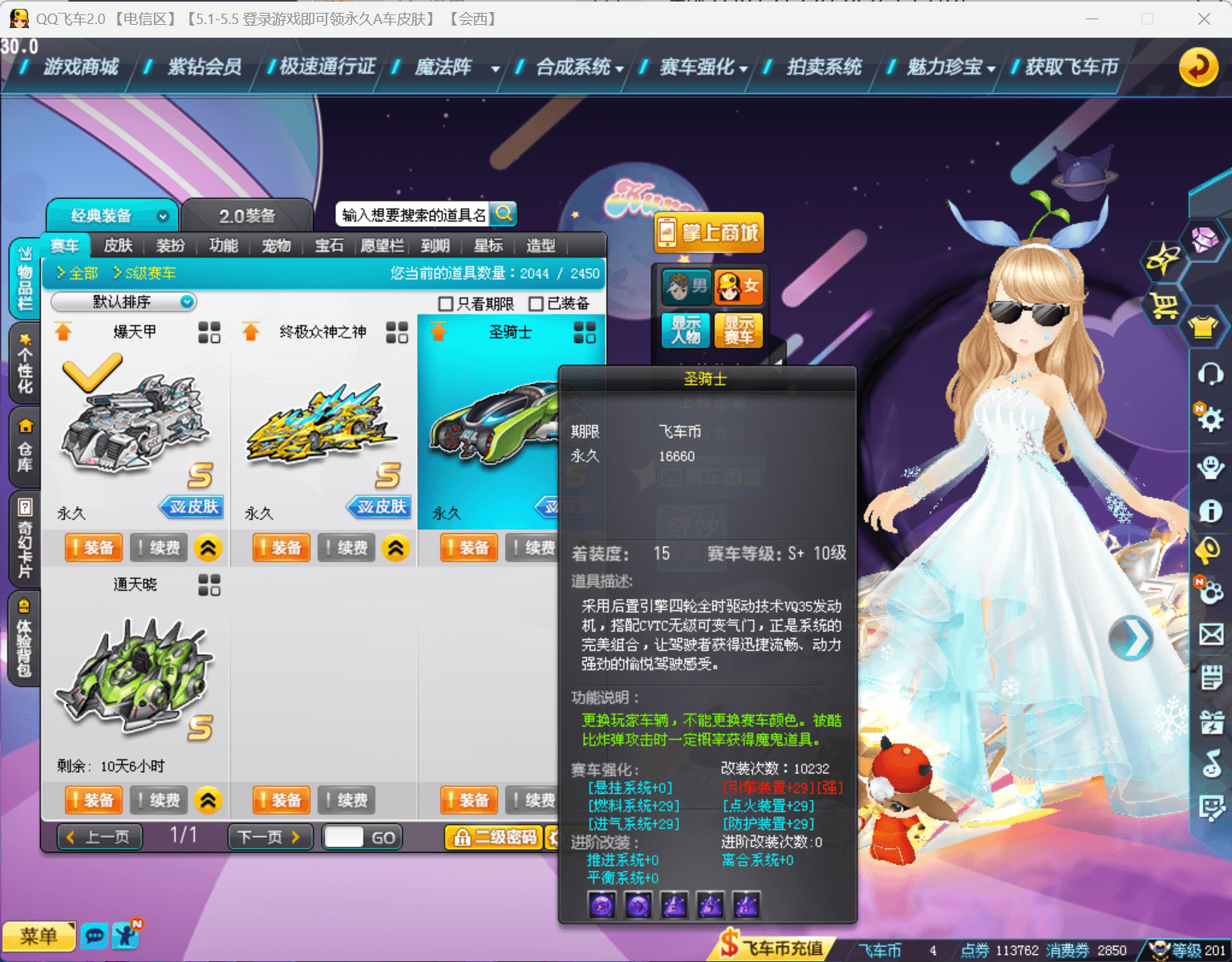The image size is (1232, 962).
Task: Click the music note icon
Action: pos(1211,763)
